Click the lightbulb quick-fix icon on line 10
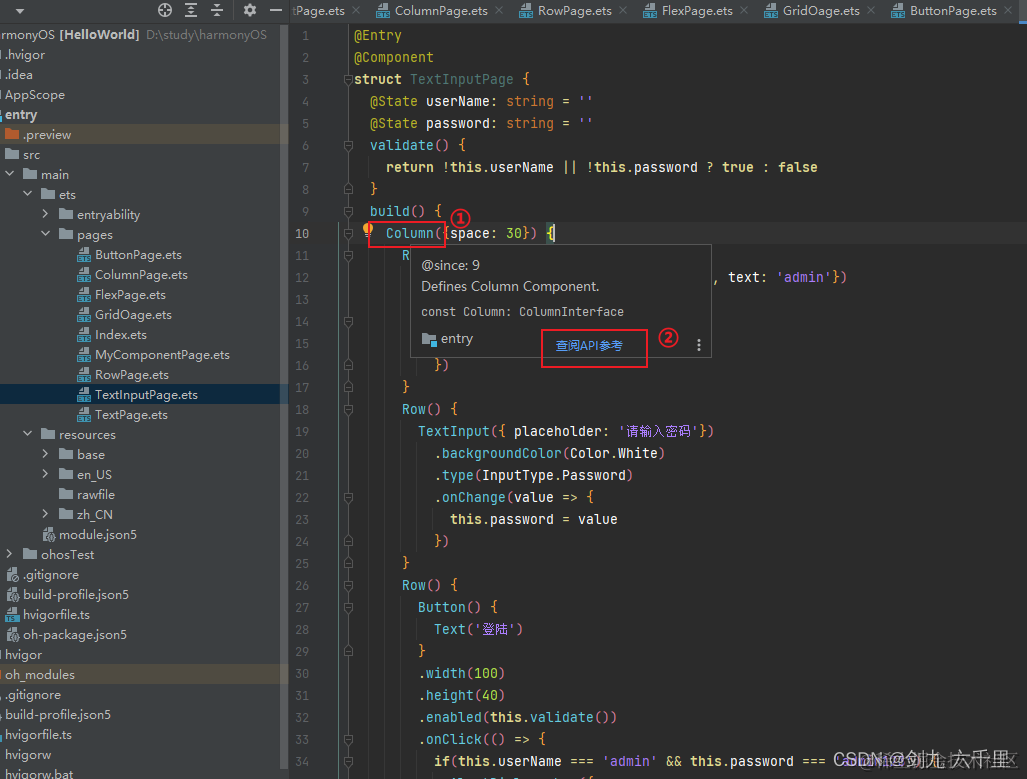 click(367, 230)
